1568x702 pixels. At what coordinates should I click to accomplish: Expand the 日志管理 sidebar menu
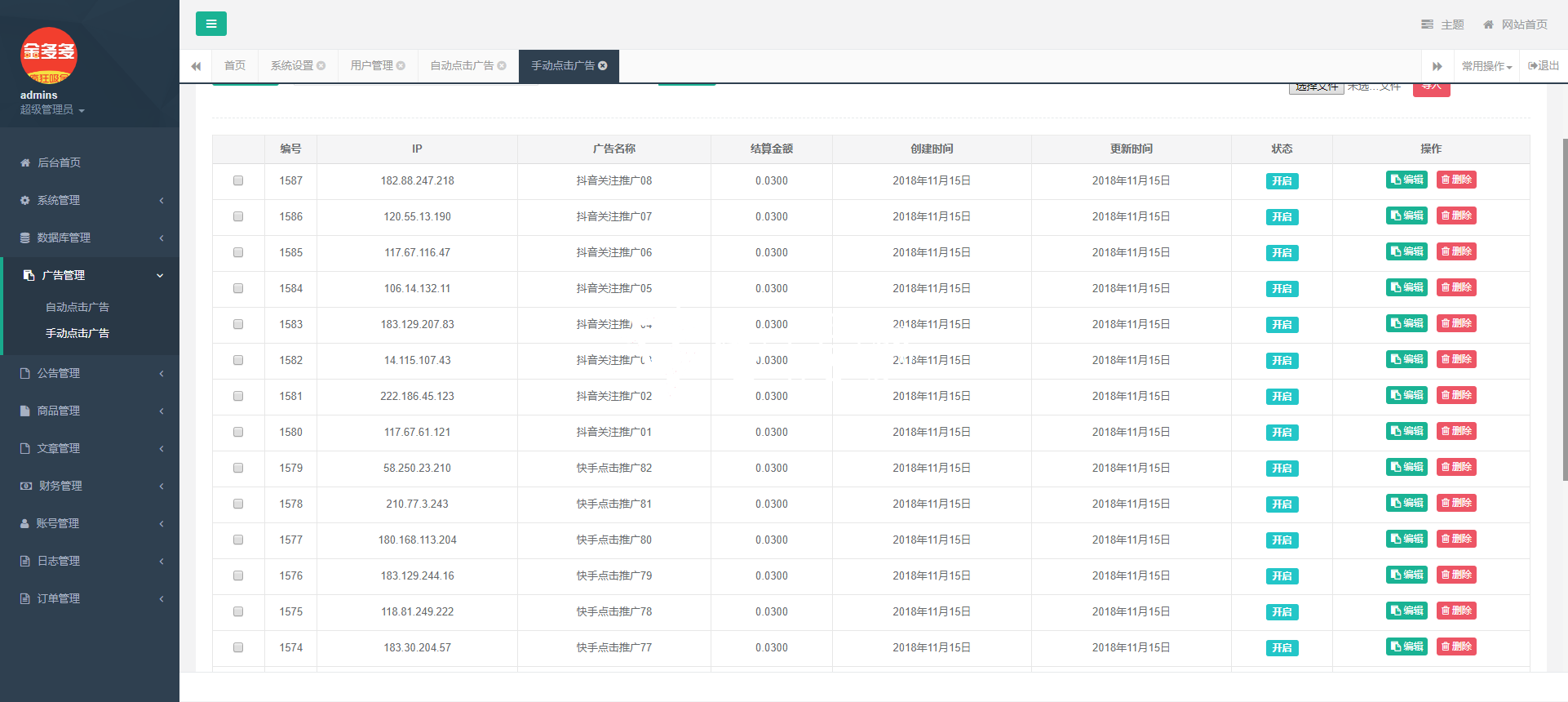90,561
